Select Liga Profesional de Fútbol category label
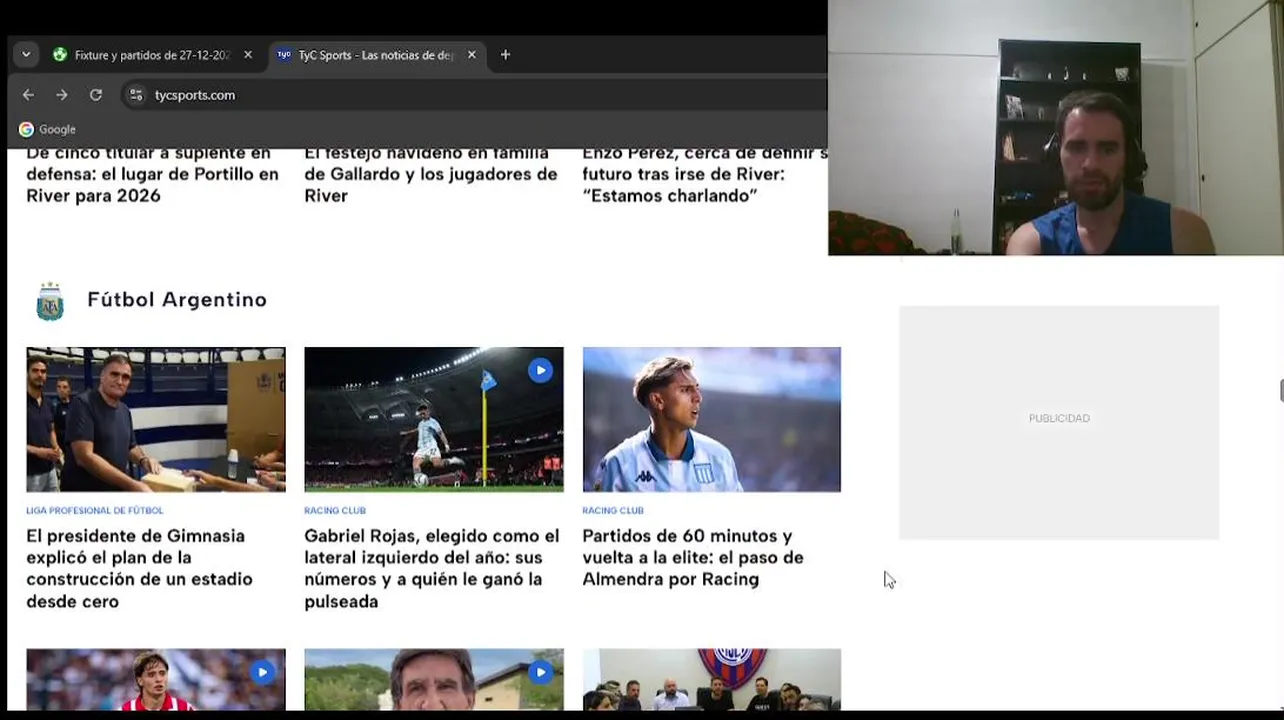Image resolution: width=1284 pixels, height=720 pixels. pos(95,510)
